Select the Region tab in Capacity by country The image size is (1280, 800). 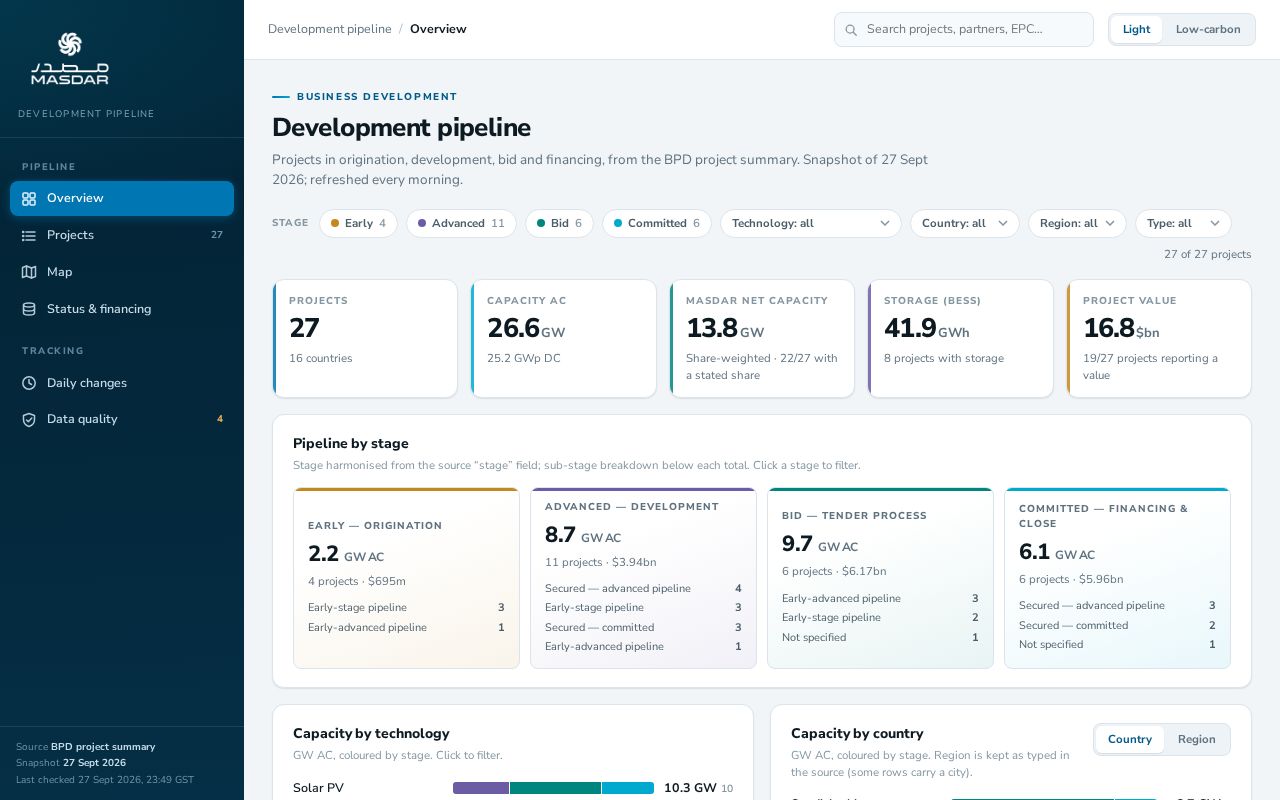[x=1197, y=739]
